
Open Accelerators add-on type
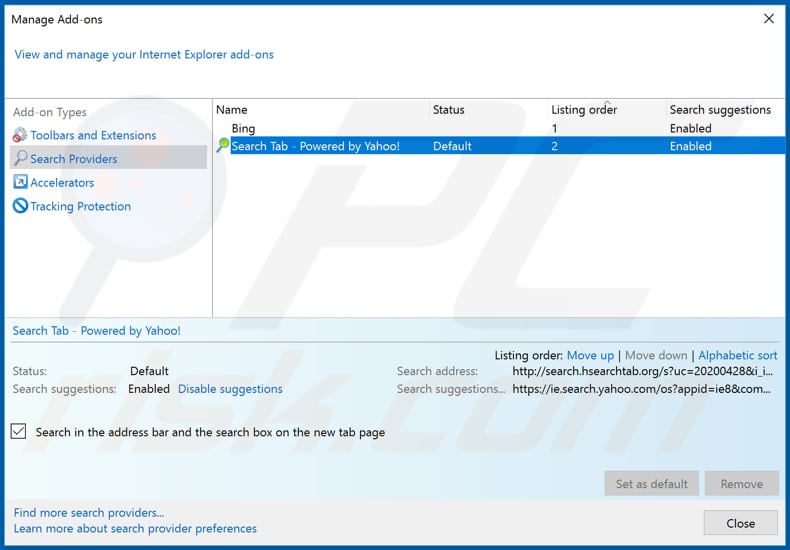tap(62, 182)
